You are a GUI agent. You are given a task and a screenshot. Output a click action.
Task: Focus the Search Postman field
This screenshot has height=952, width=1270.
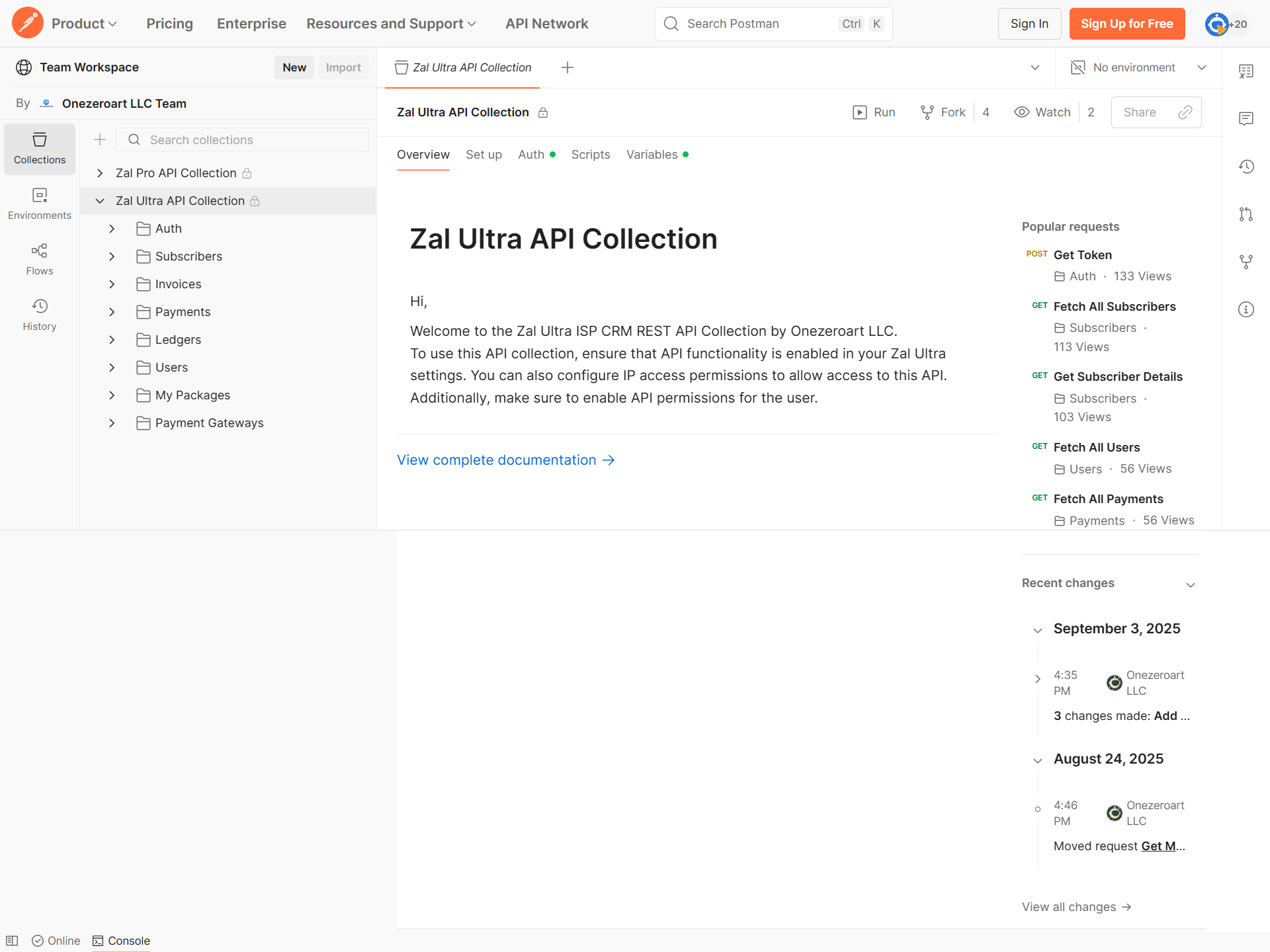774,24
